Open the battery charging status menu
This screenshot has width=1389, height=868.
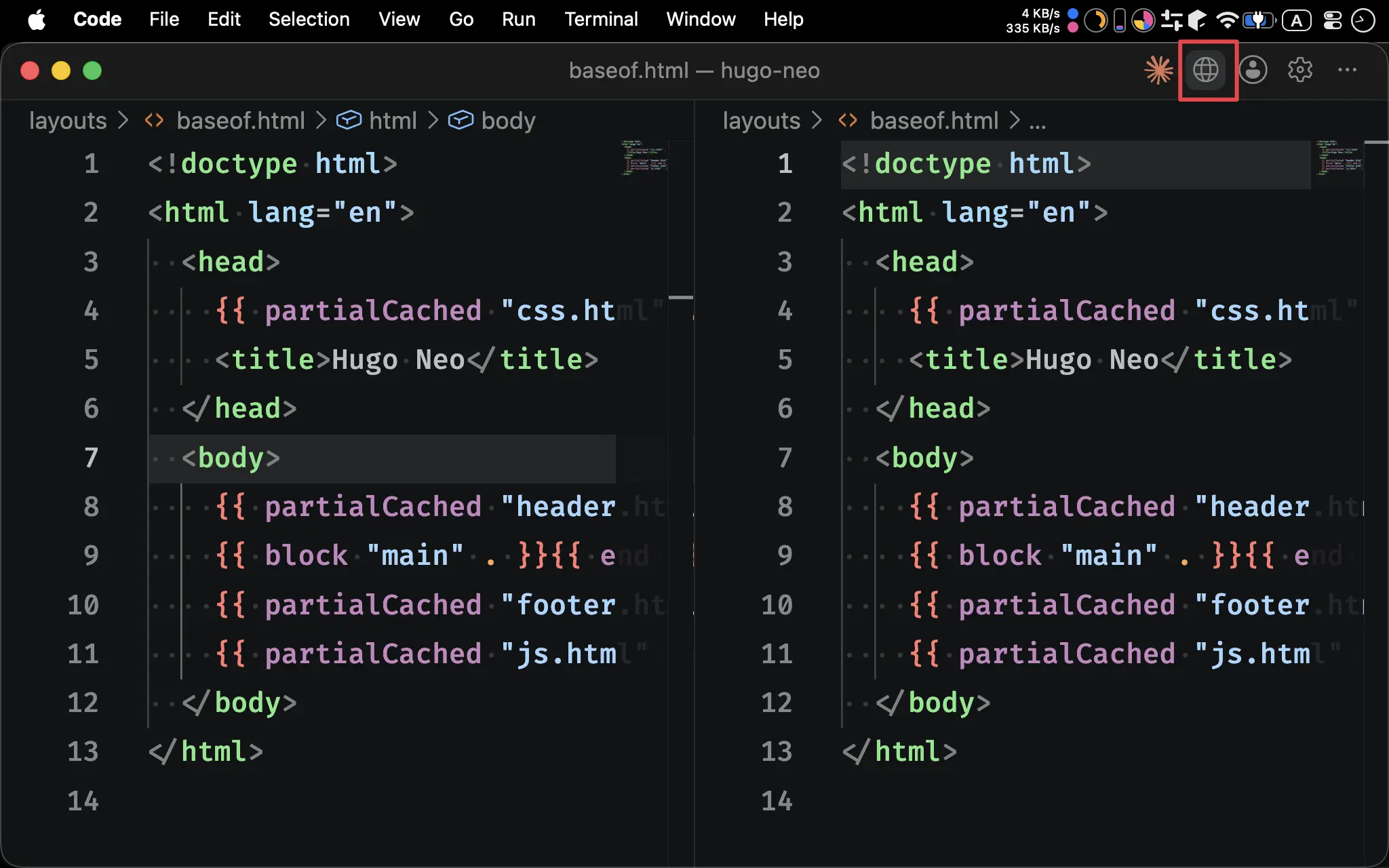[1259, 20]
